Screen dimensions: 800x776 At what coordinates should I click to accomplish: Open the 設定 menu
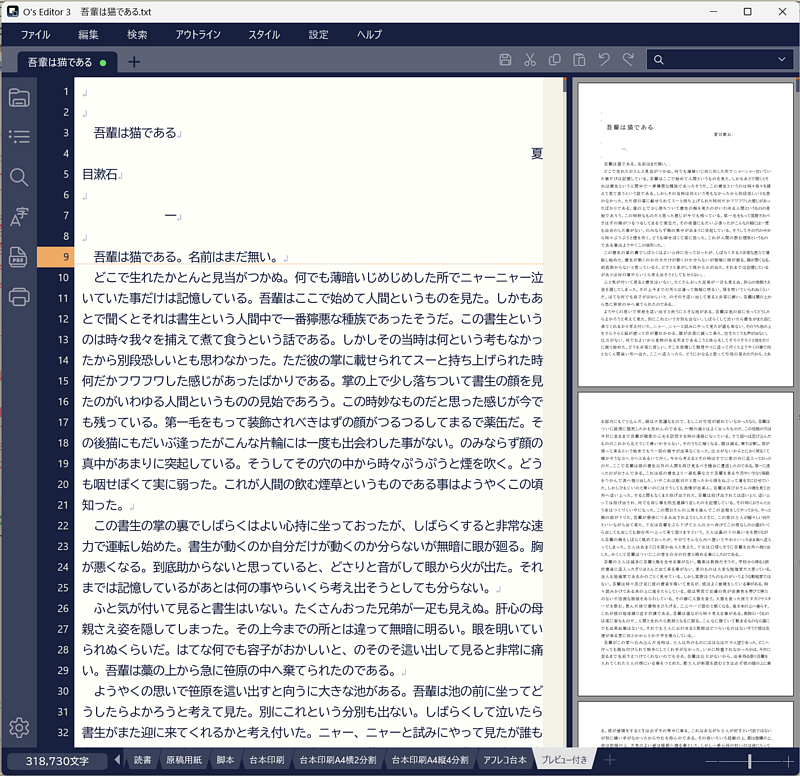[x=318, y=35]
